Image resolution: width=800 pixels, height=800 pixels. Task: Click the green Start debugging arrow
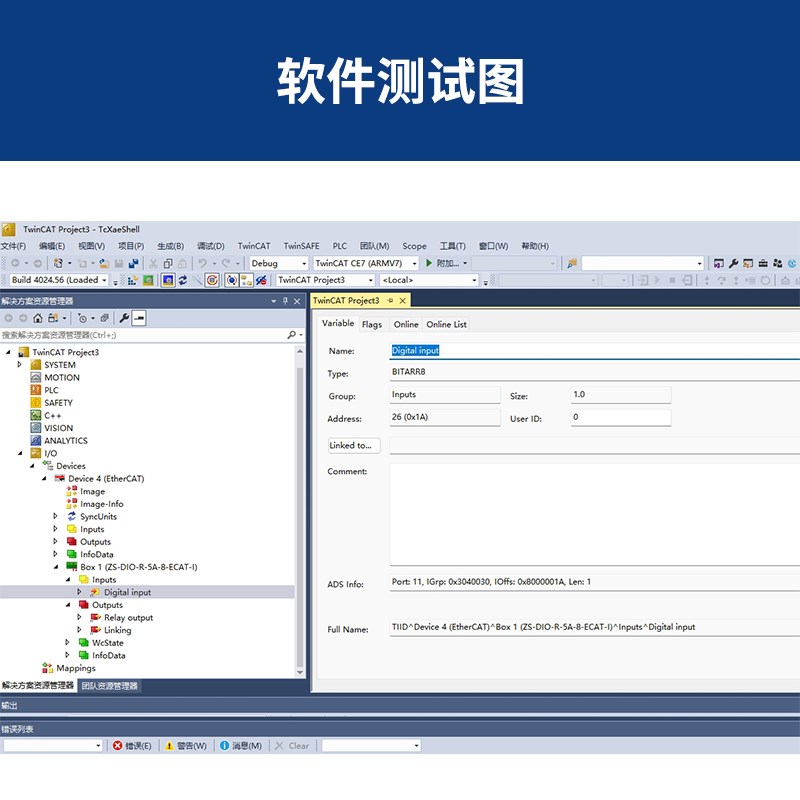coord(429,263)
